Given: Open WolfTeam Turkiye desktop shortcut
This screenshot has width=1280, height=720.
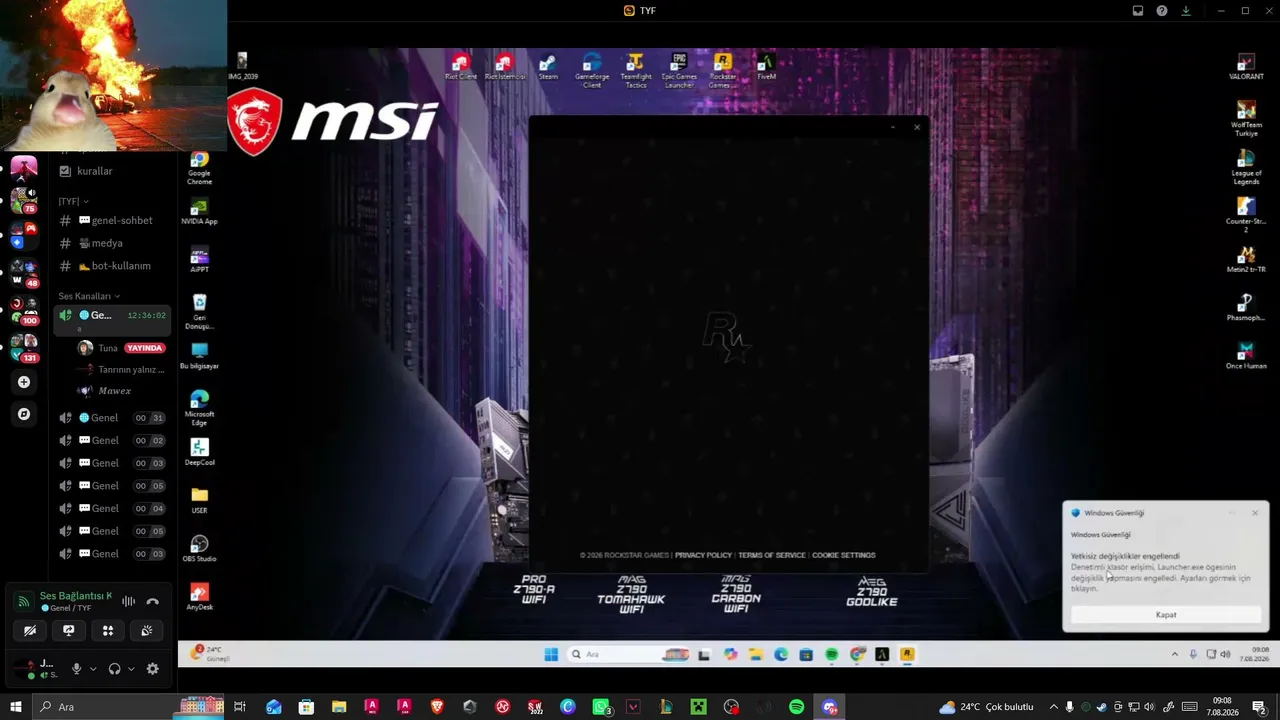Looking at the screenshot, I should (x=1246, y=119).
